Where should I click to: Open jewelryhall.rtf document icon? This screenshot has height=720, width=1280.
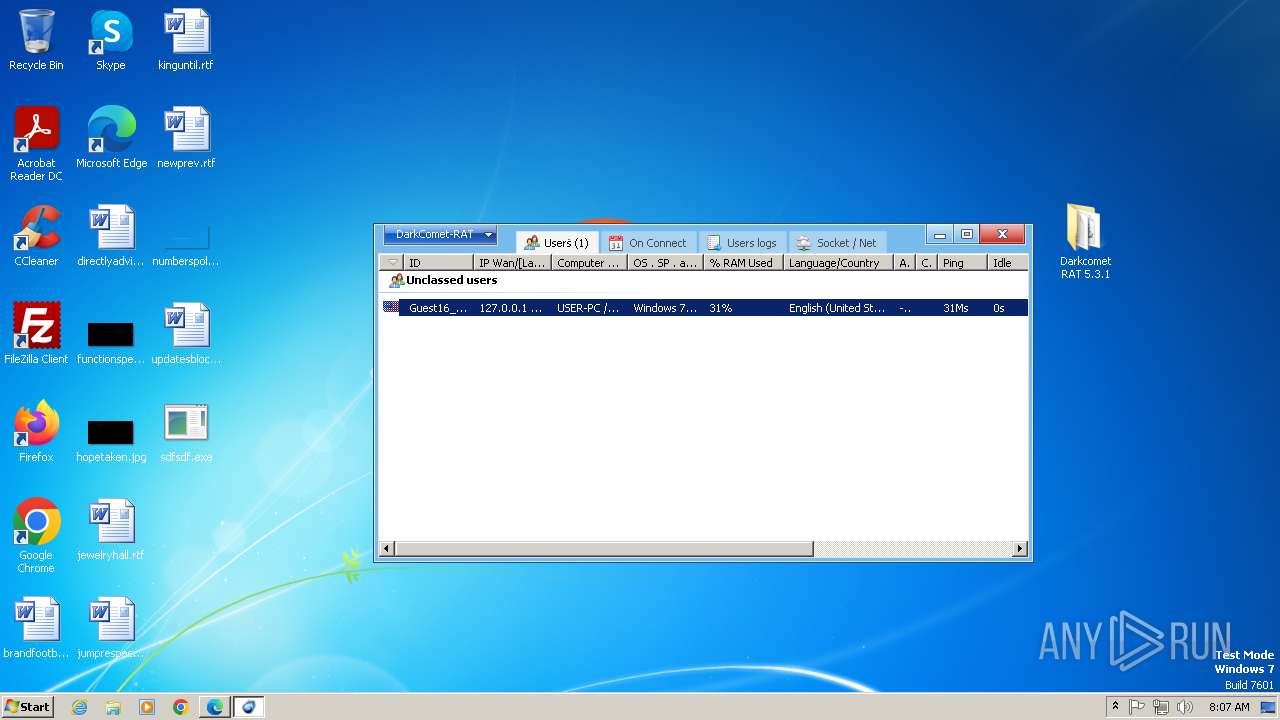click(110, 530)
